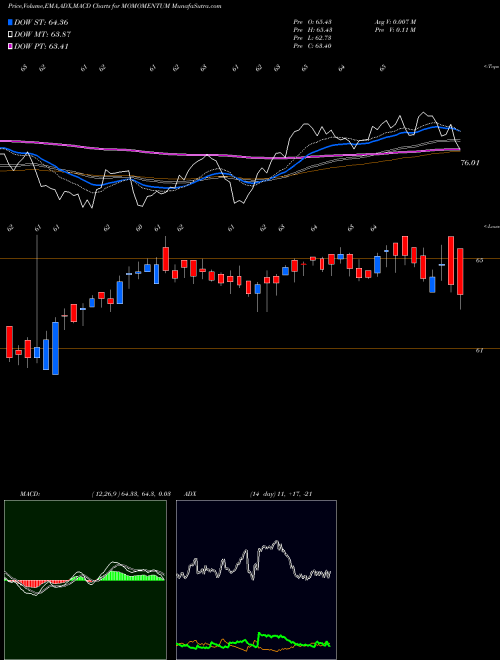Image resolution: width=500 pixels, height=660 pixels.
Task: Click the 'Pre L: 62.73' low value
Action: (x=312, y=38)
